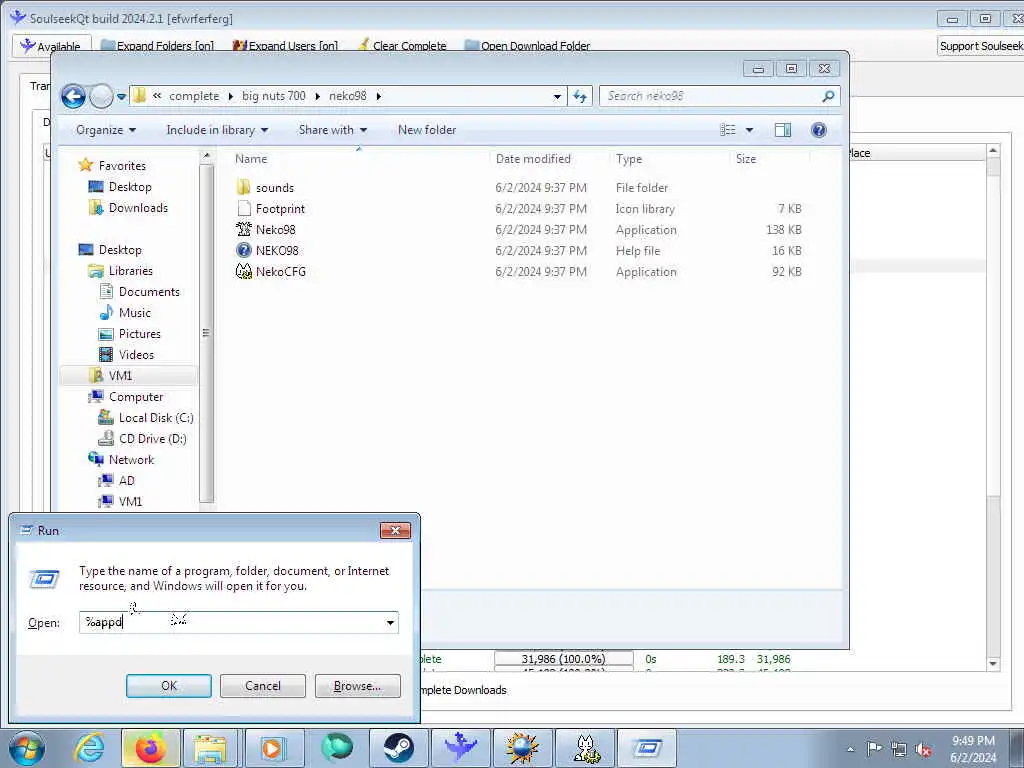Sort by Size column header
This screenshot has height=768, width=1024.
[746, 159]
